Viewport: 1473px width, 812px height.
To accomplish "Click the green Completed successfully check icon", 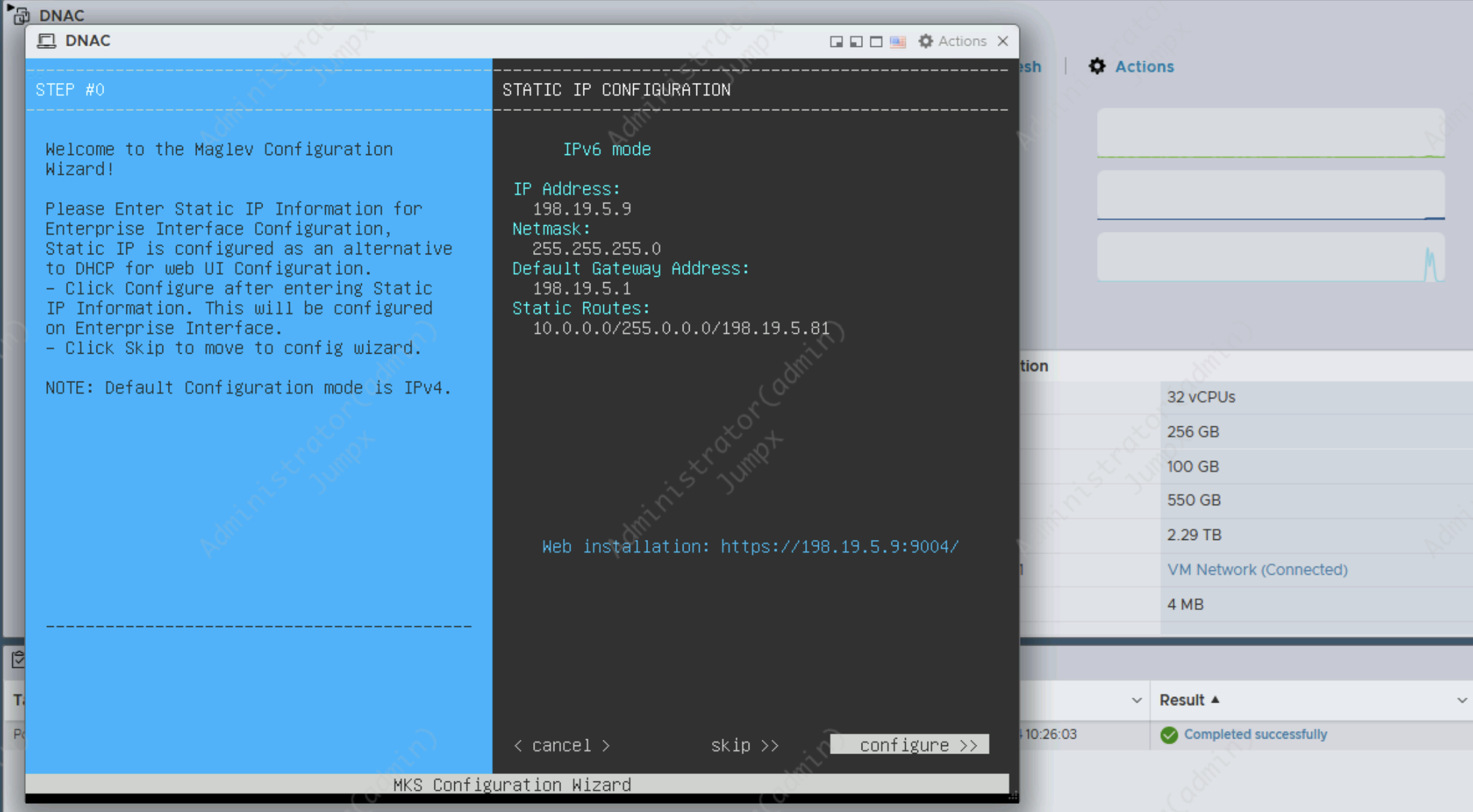I will 1169,734.
